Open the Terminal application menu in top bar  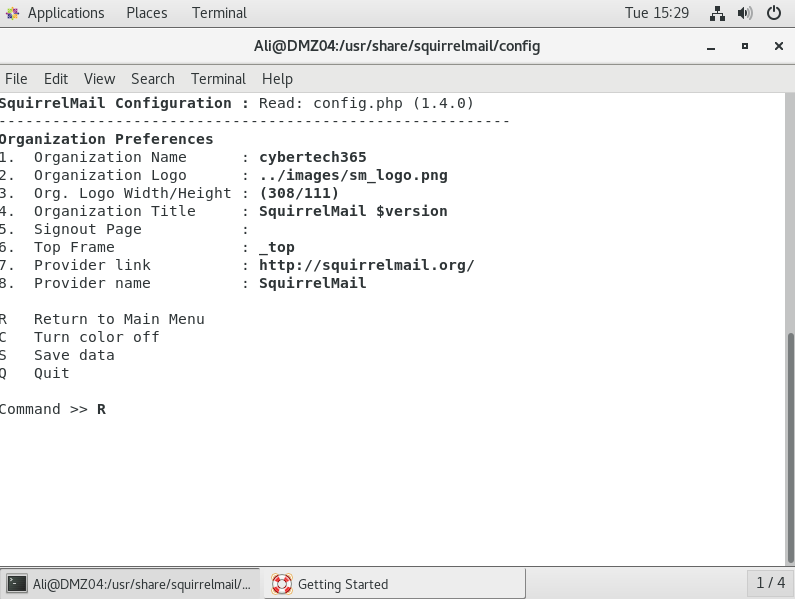pos(219,13)
